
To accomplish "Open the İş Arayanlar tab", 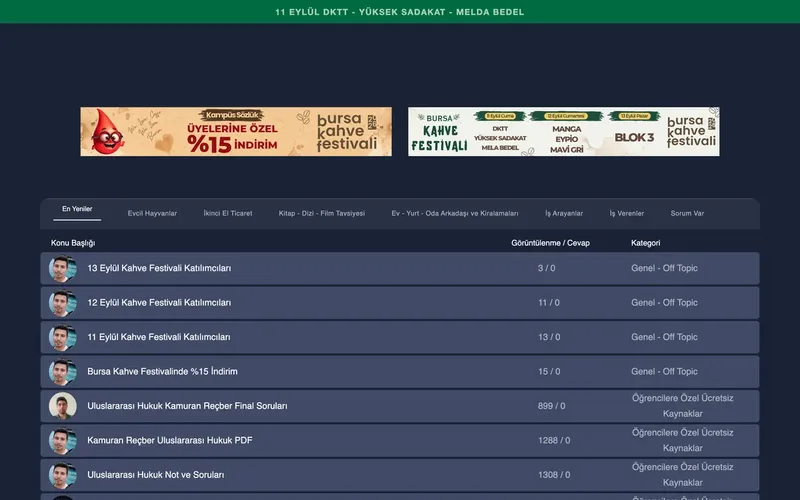I will pyautogui.click(x=564, y=213).
